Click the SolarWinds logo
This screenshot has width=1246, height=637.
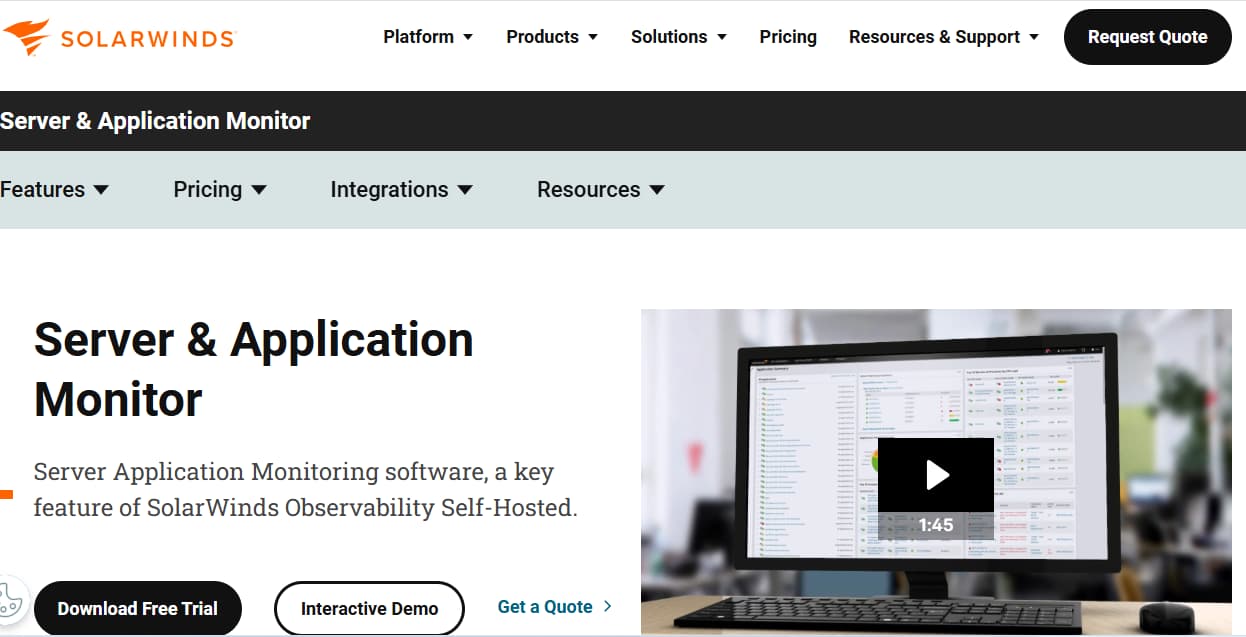[x=118, y=37]
